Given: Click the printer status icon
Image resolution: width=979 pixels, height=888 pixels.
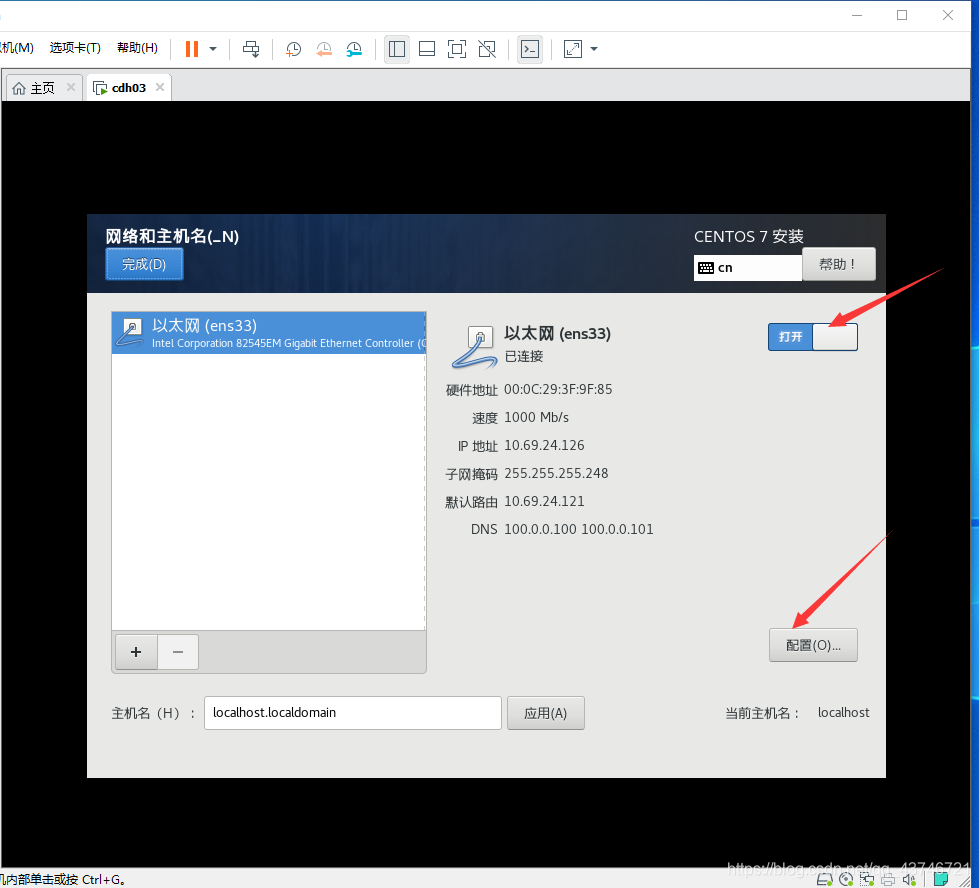Looking at the screenshot, I should coord(887,879).
